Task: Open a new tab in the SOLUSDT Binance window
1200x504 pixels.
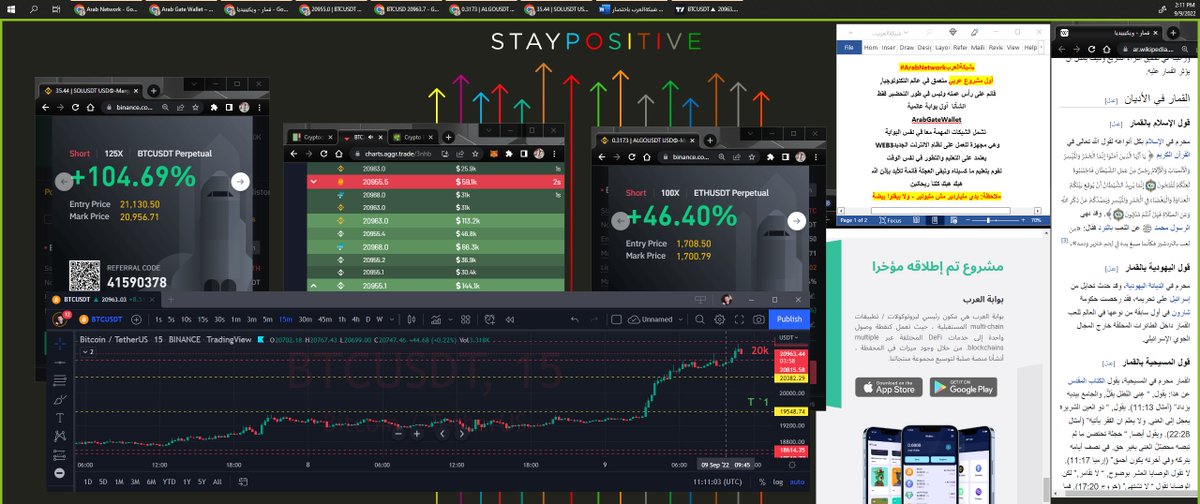Action: click(x=154, y=91)
